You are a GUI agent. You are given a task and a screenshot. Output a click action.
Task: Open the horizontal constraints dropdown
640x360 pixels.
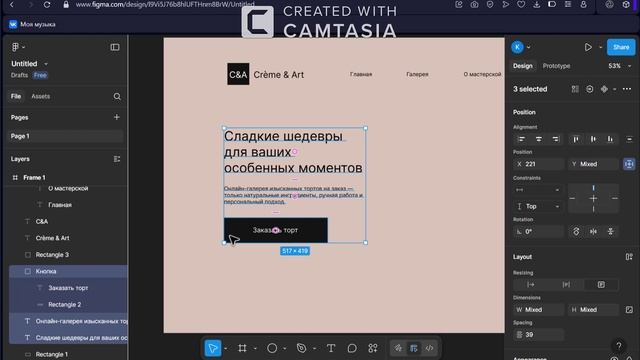click(x=538, y=190)
